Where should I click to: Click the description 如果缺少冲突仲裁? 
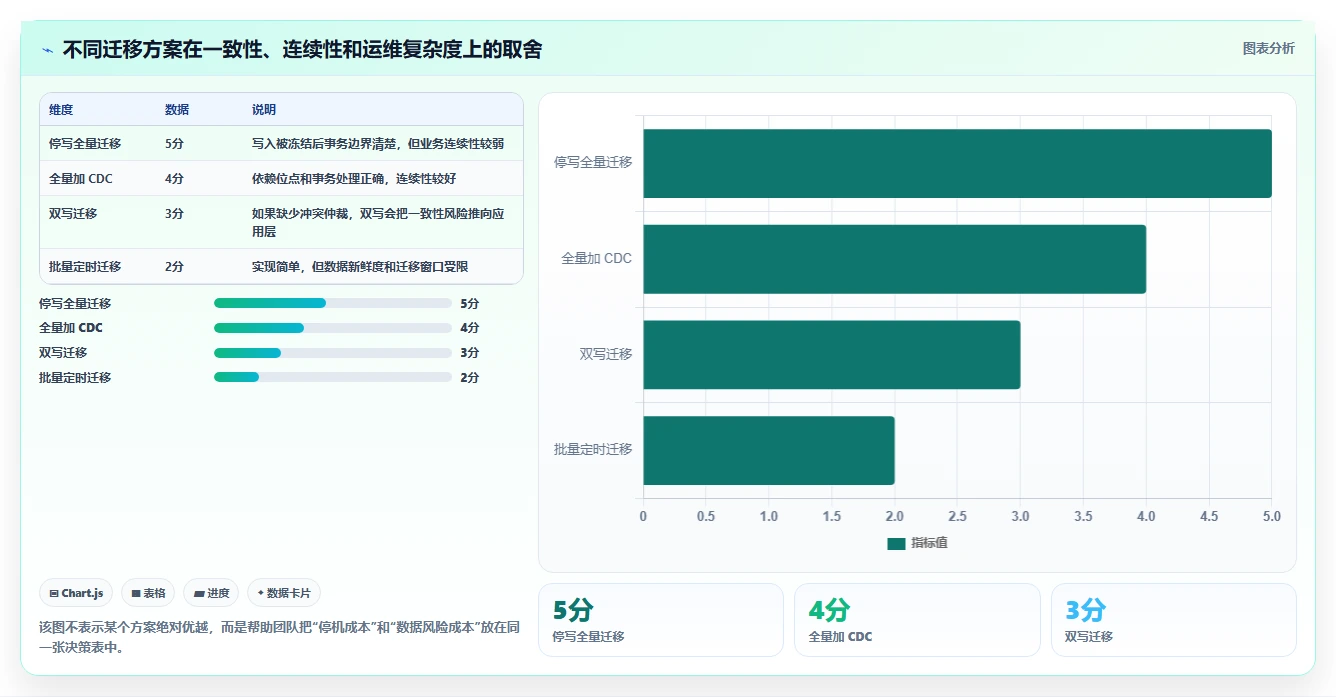pyautogui.click(x=378, y=222)
